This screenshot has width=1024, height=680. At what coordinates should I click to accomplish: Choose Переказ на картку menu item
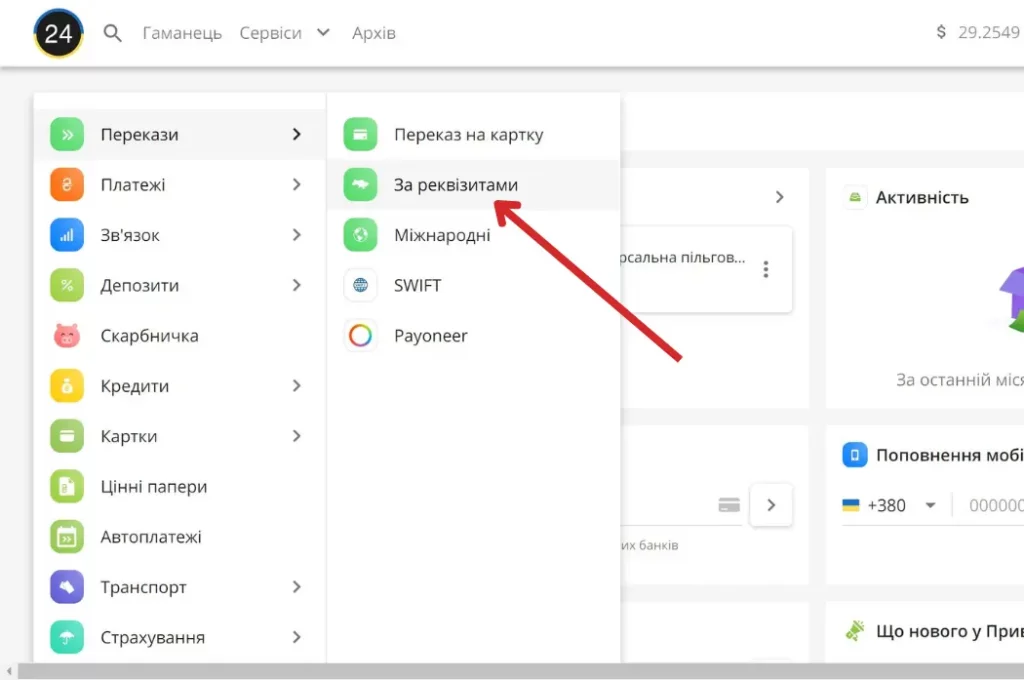pos(468,135)
